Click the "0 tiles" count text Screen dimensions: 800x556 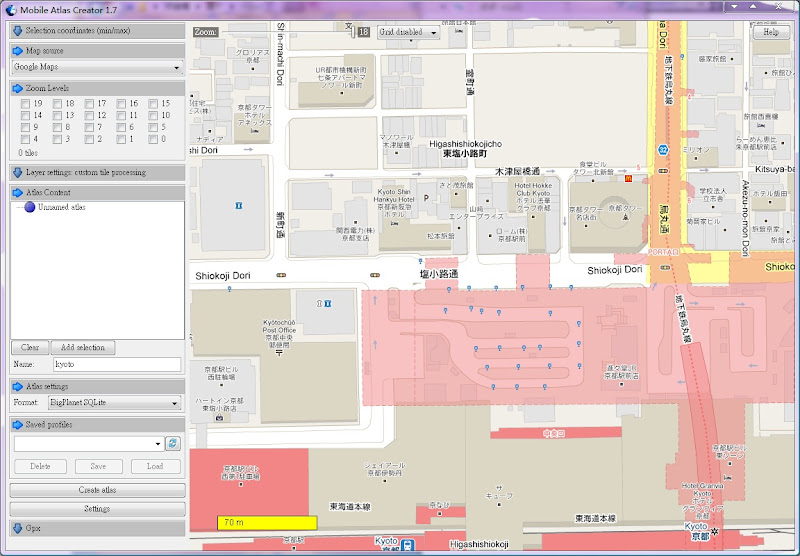pos(28,153)
